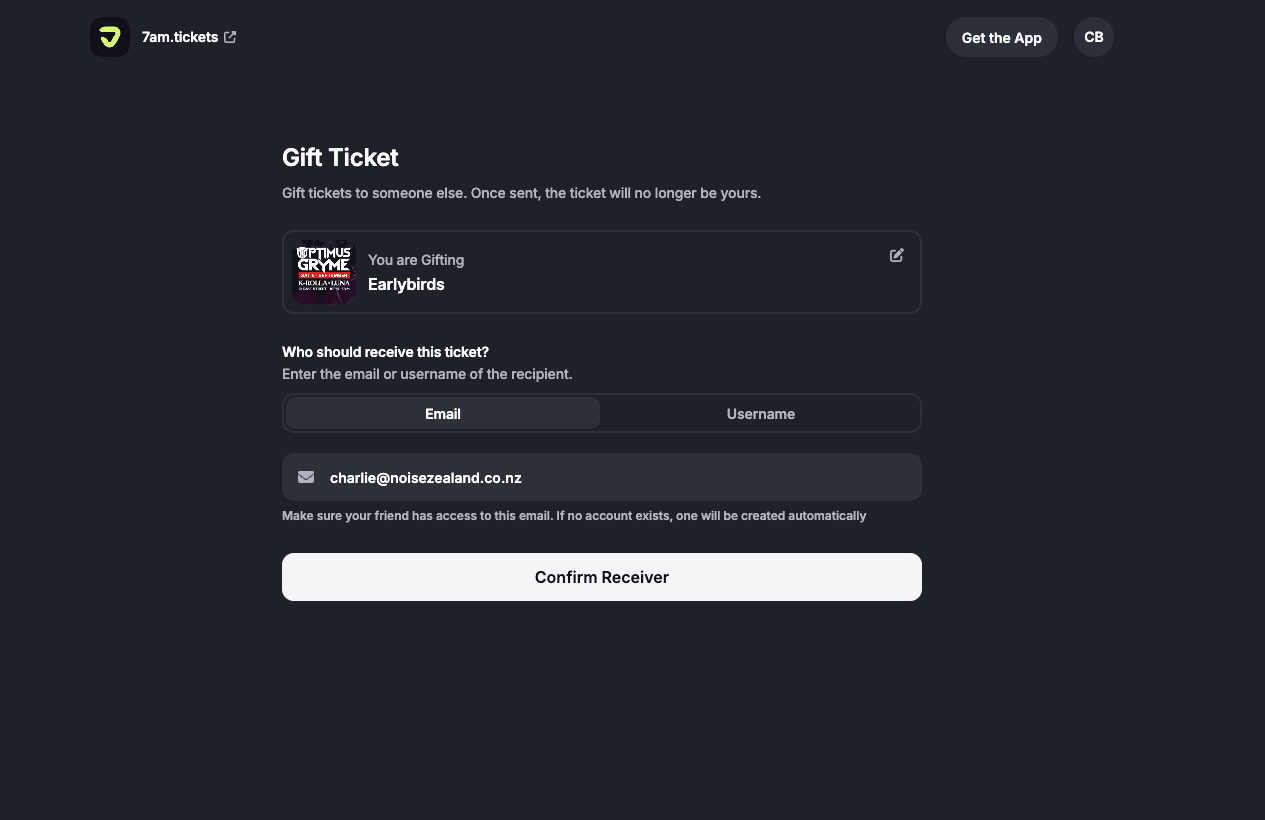The image size is (1265, 820).
Task: Select the Email tab
Action: click(x=442, y=413)
